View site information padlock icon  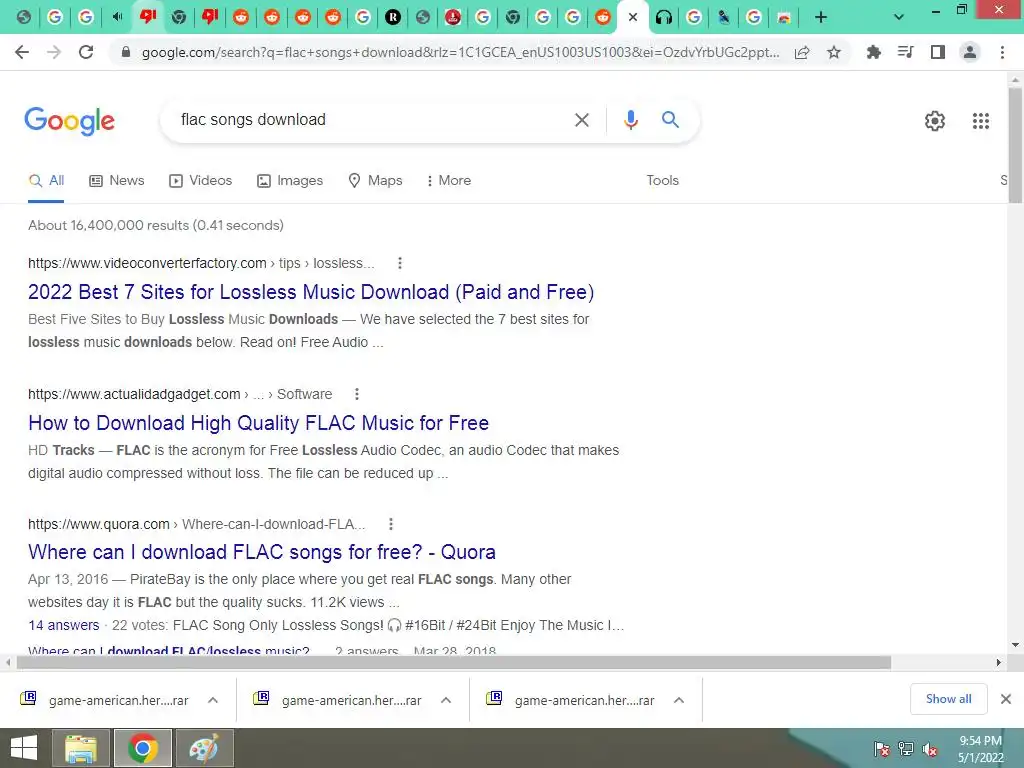(x=126, y=52)
